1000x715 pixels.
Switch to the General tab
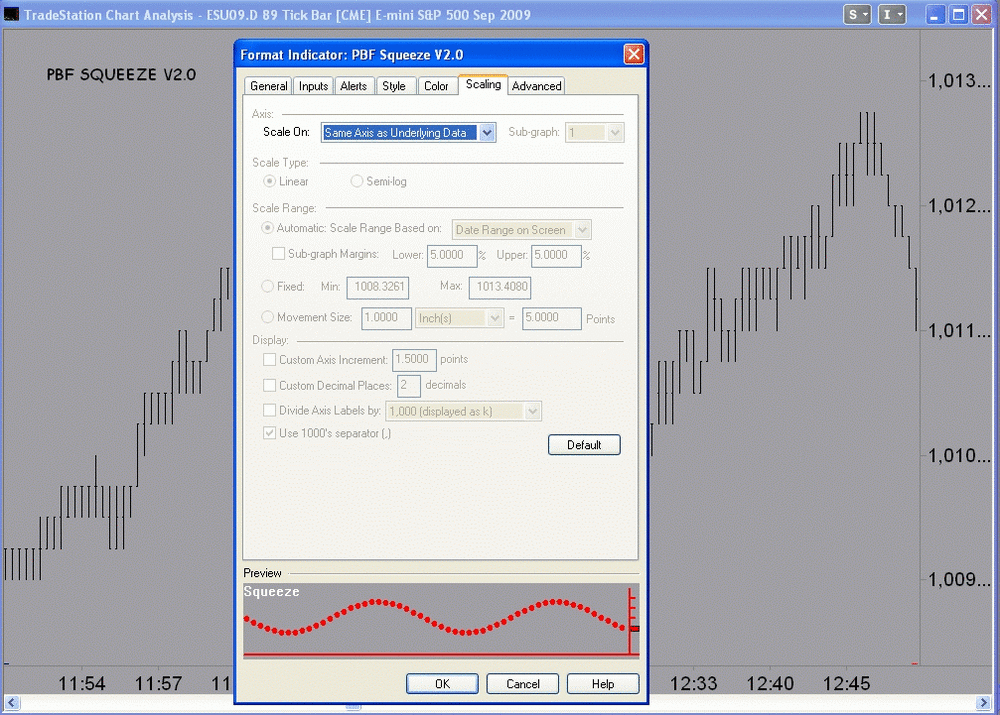(x=268, y=86)
